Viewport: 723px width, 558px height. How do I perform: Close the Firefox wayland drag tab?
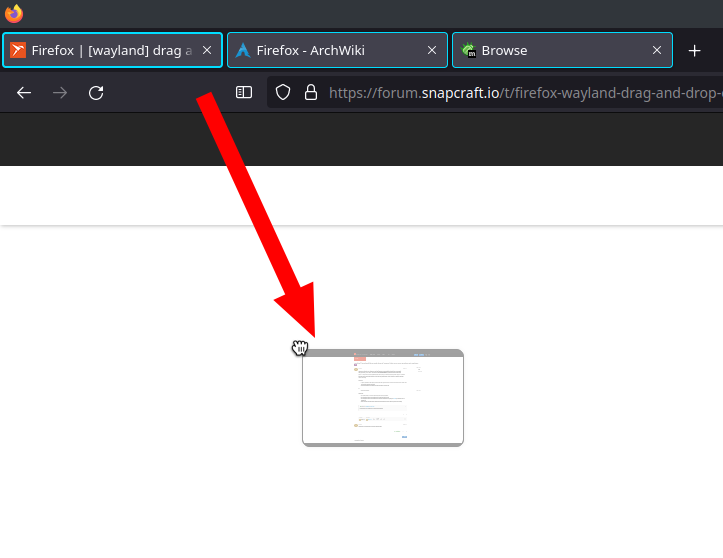(207, 51)
